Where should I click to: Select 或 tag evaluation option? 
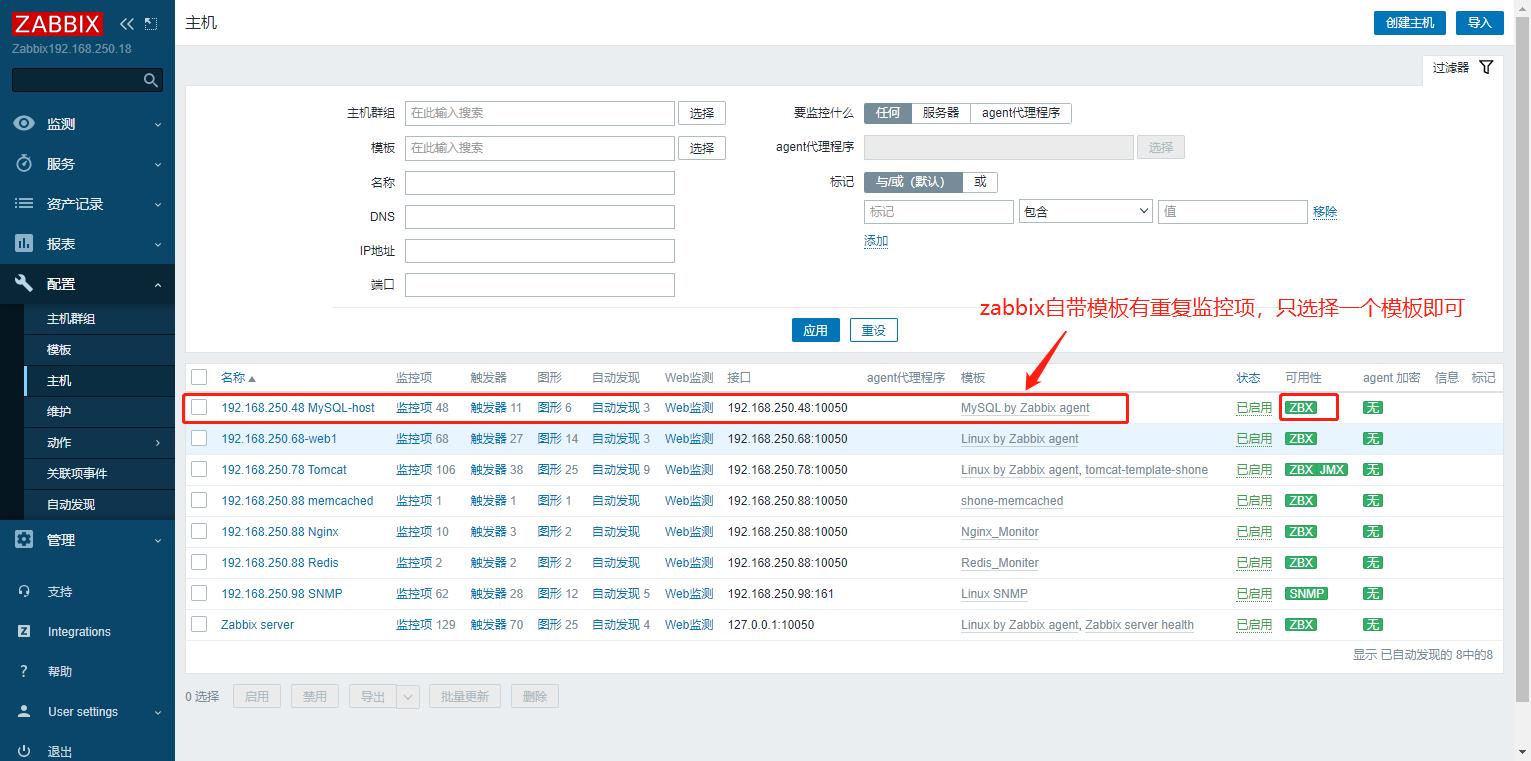[x=980, y=182]
